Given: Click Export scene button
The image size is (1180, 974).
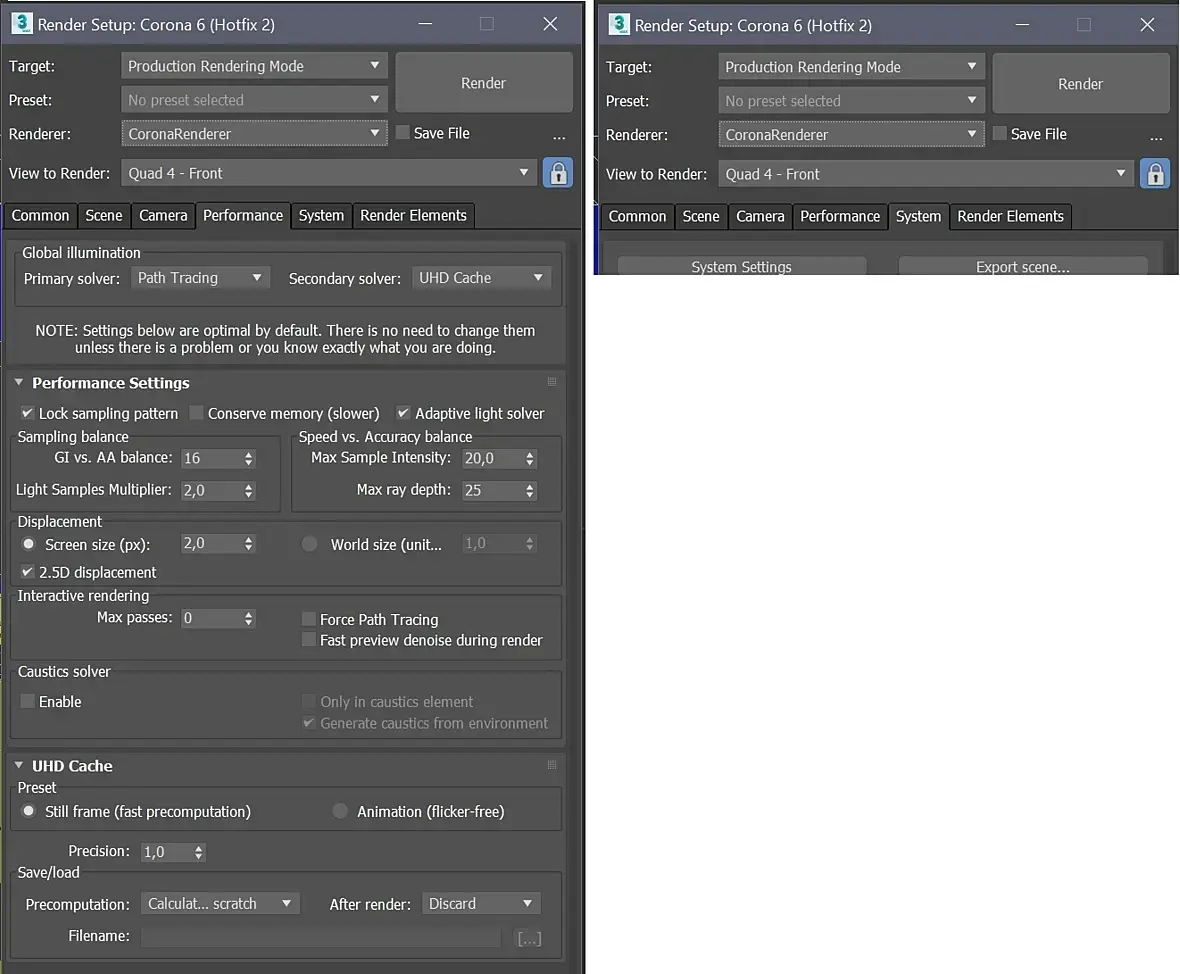Looking at the screenshot, I should 1023,266.
